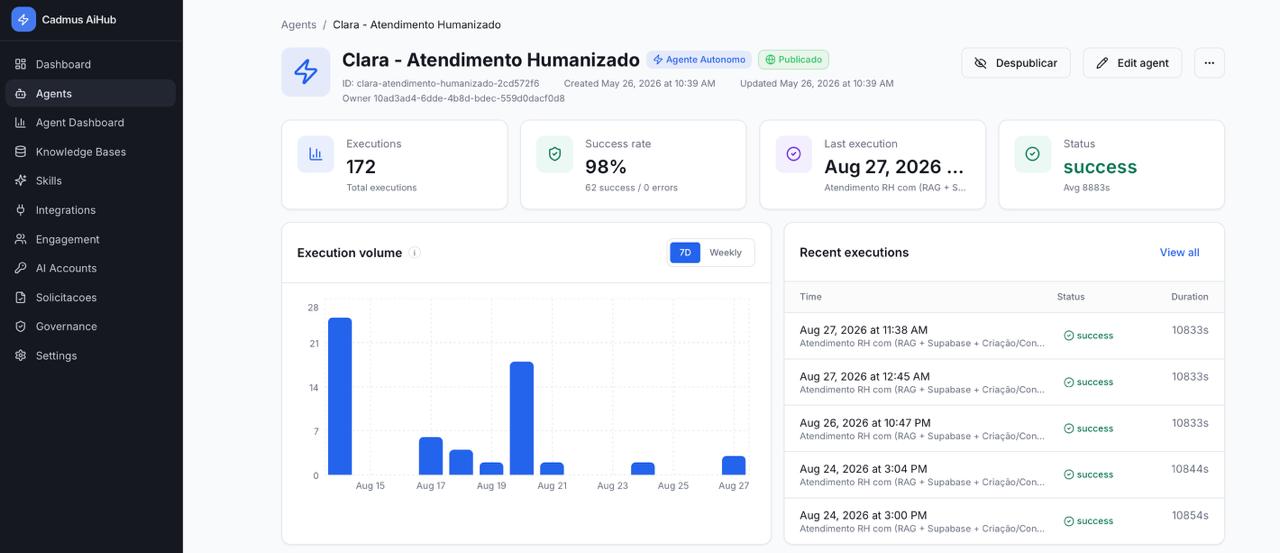Click the Avg 8883s status text
Image resolution: width=1280 pixels, height=553 pixels.
(x=1086, y=188)
